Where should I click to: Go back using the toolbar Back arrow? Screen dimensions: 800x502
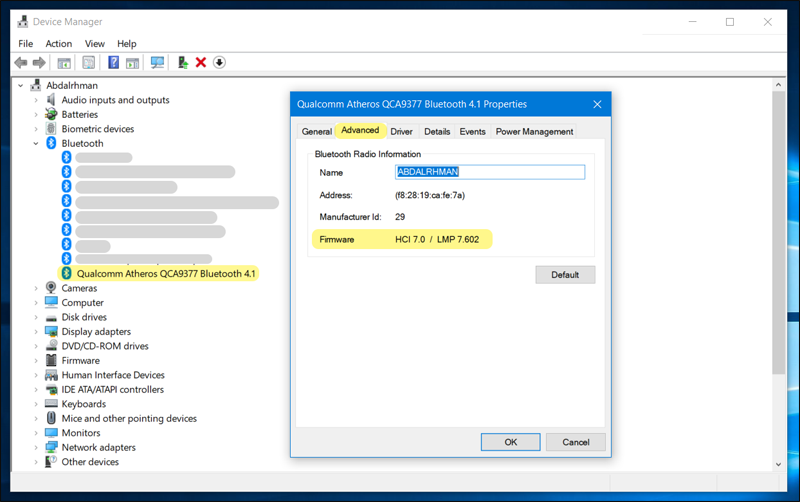coord(21,63)
